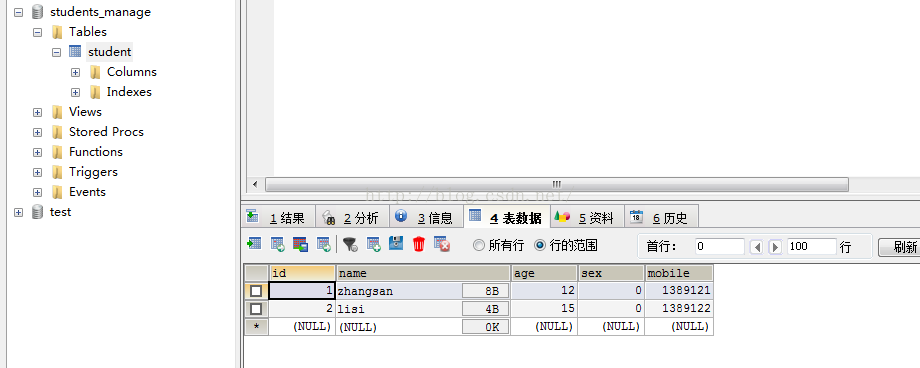Screen dimensions: 920x368
Task: Expand the Indexes node
Action: [x=75, y=92]
